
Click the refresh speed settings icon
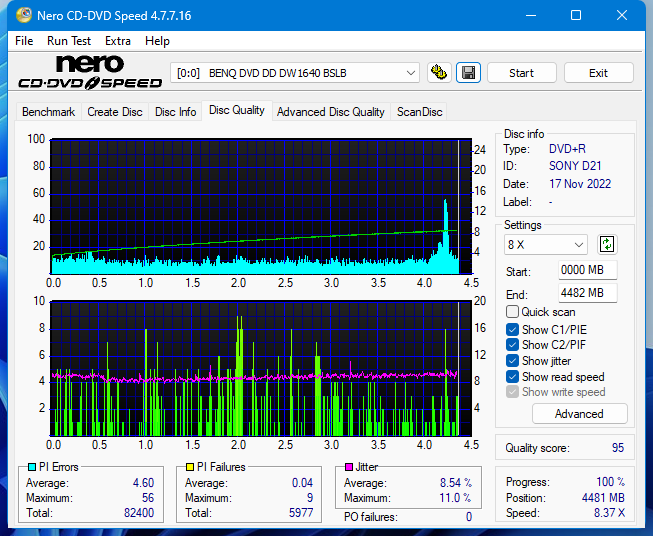[607, 244]
